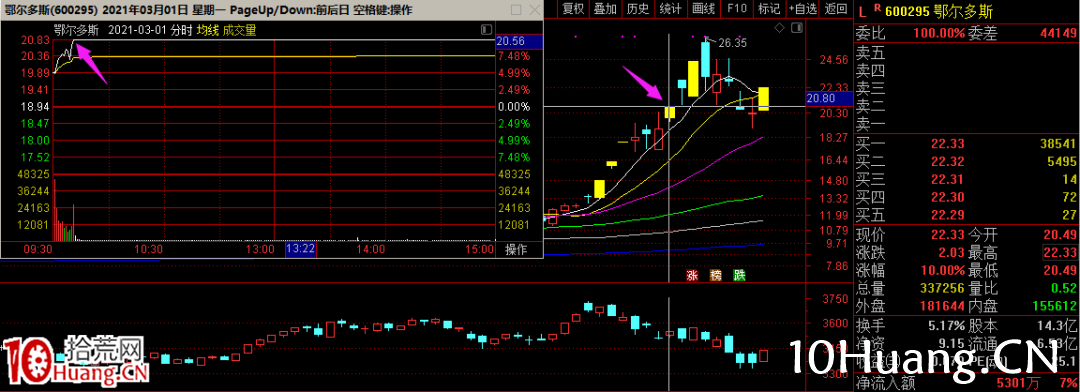The height and width of the screenshot is (392, 1080).
Task: Select the 卖三 order row
Action: click(x=966, y=88)
